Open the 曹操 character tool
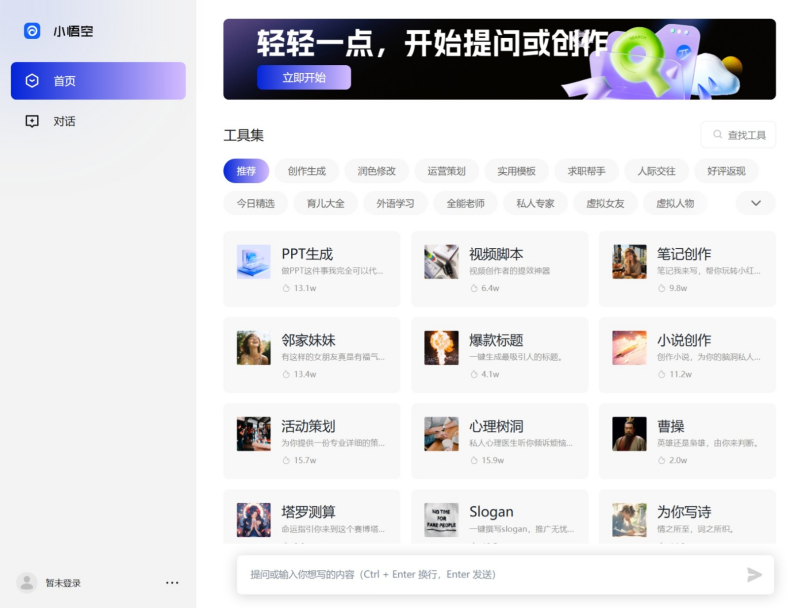The image size is (800, 608). (686, 441)
